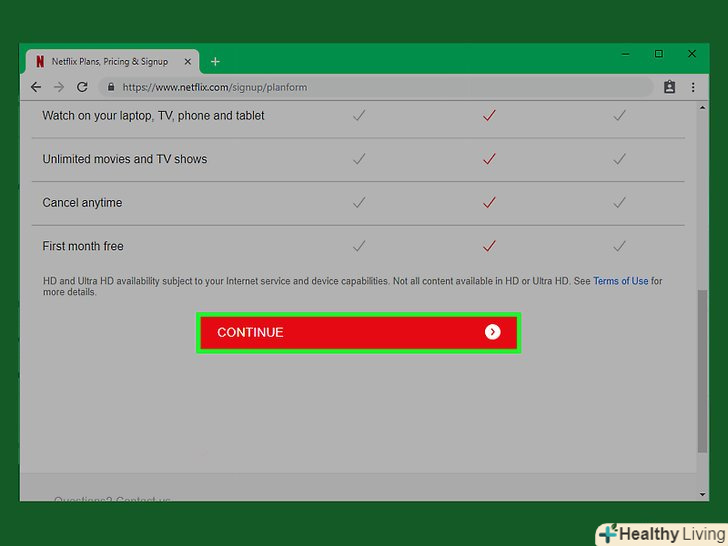This screenshot has width=728, height=546.
Task: Click red checkmark in Cancel anytime row
Action: click(x=489, y=202)
